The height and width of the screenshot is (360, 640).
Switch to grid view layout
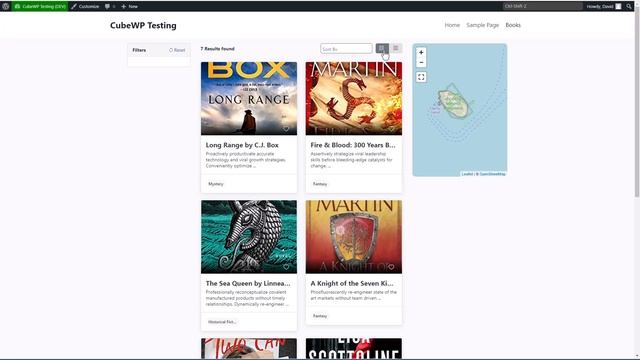[382, 48]
